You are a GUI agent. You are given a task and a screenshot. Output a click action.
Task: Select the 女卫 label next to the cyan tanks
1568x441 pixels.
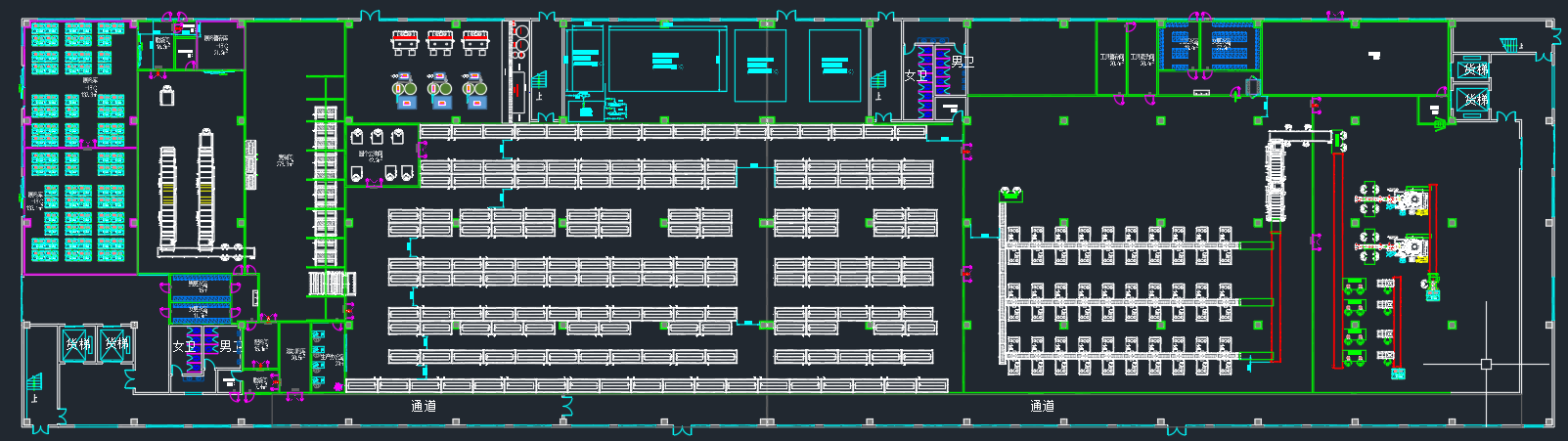pyautogui.click(x=916, y=75)
